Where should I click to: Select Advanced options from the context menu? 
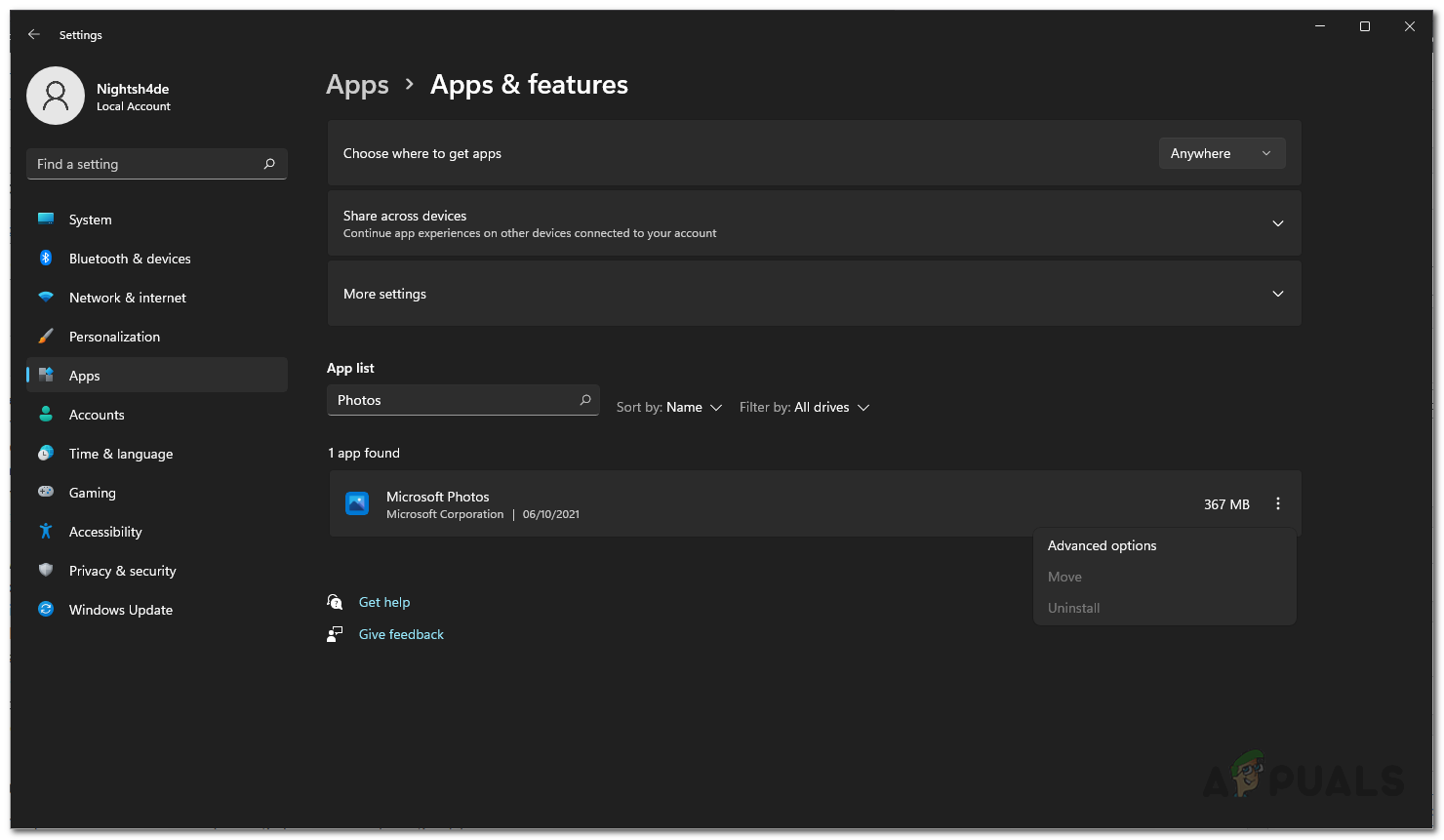coord(1102,545)
